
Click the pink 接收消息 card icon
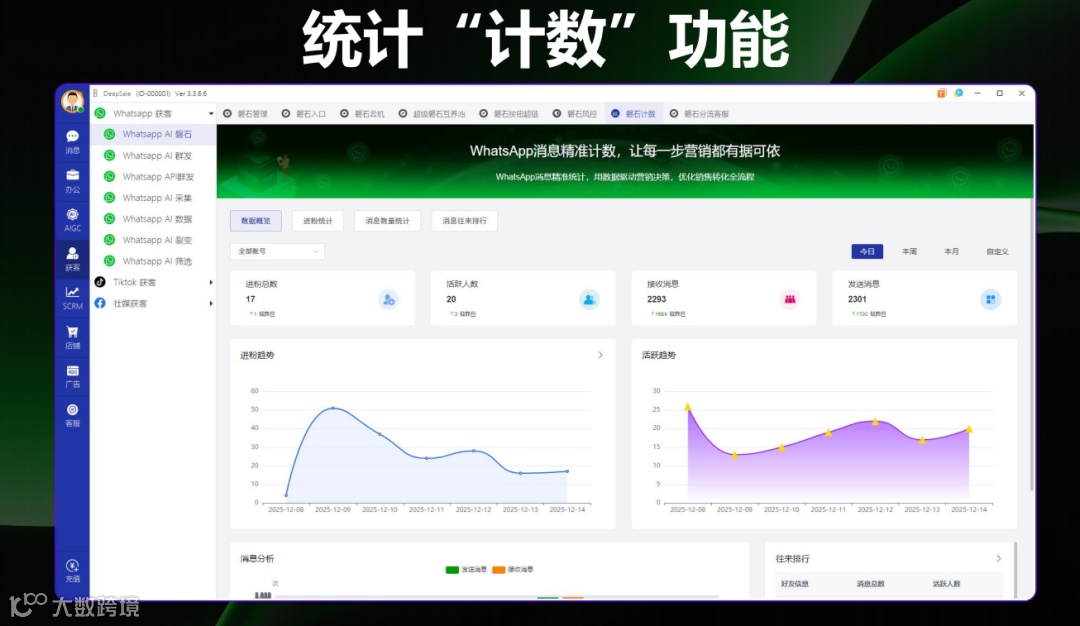790,300
